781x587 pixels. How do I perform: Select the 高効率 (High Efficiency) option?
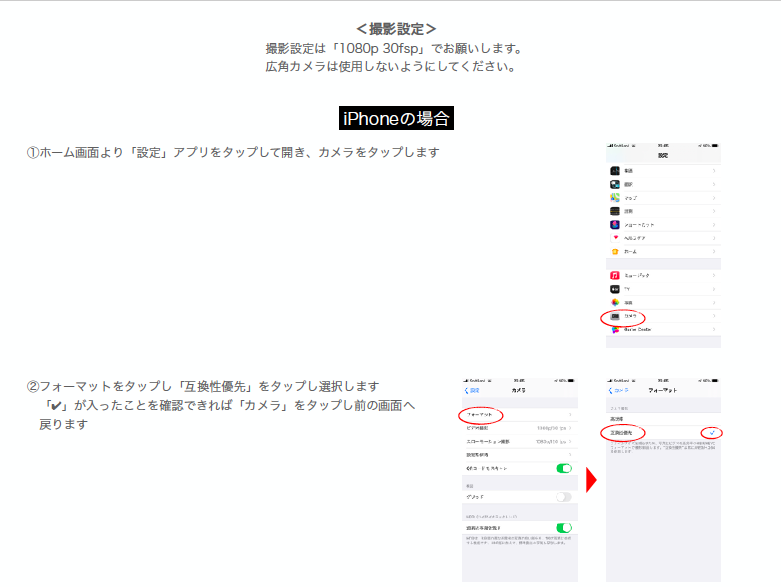click(x=663, y=419)
